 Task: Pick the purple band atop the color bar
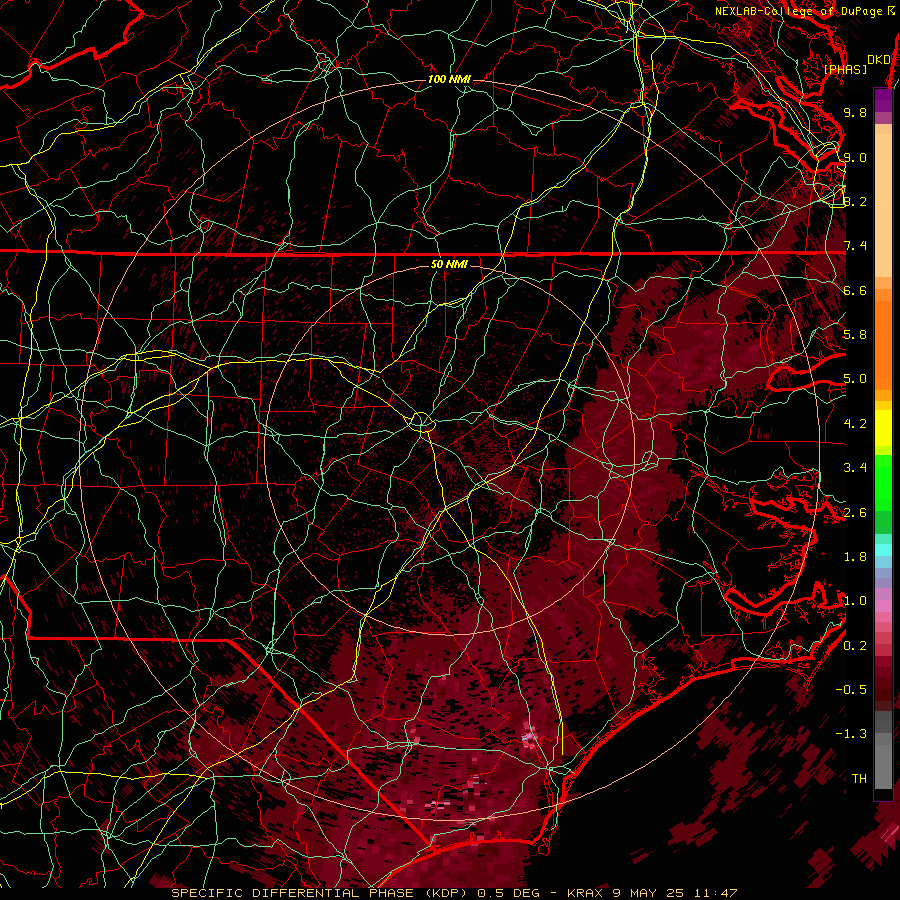tap(883, 100)
